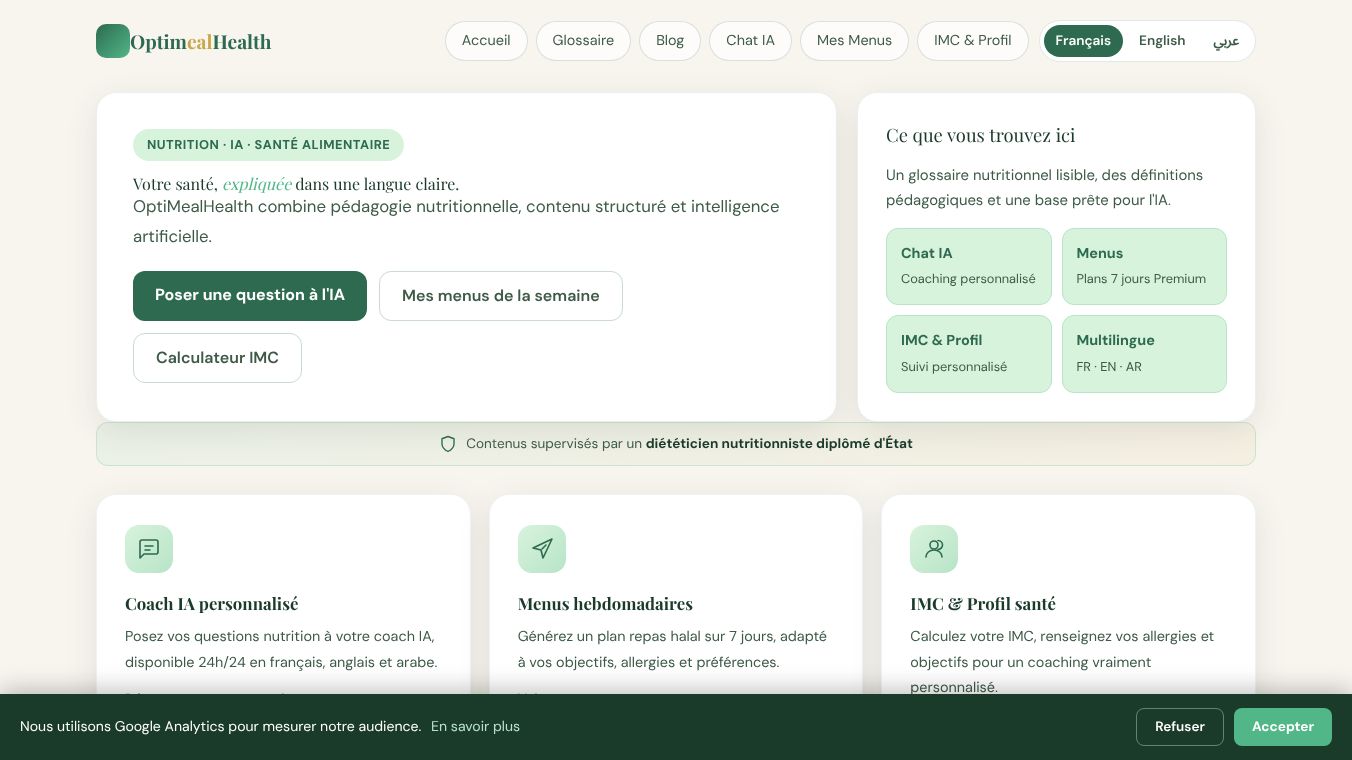Switch language to English
Viewport: 1352px width, 760px height.
[x=1162, y=41]
